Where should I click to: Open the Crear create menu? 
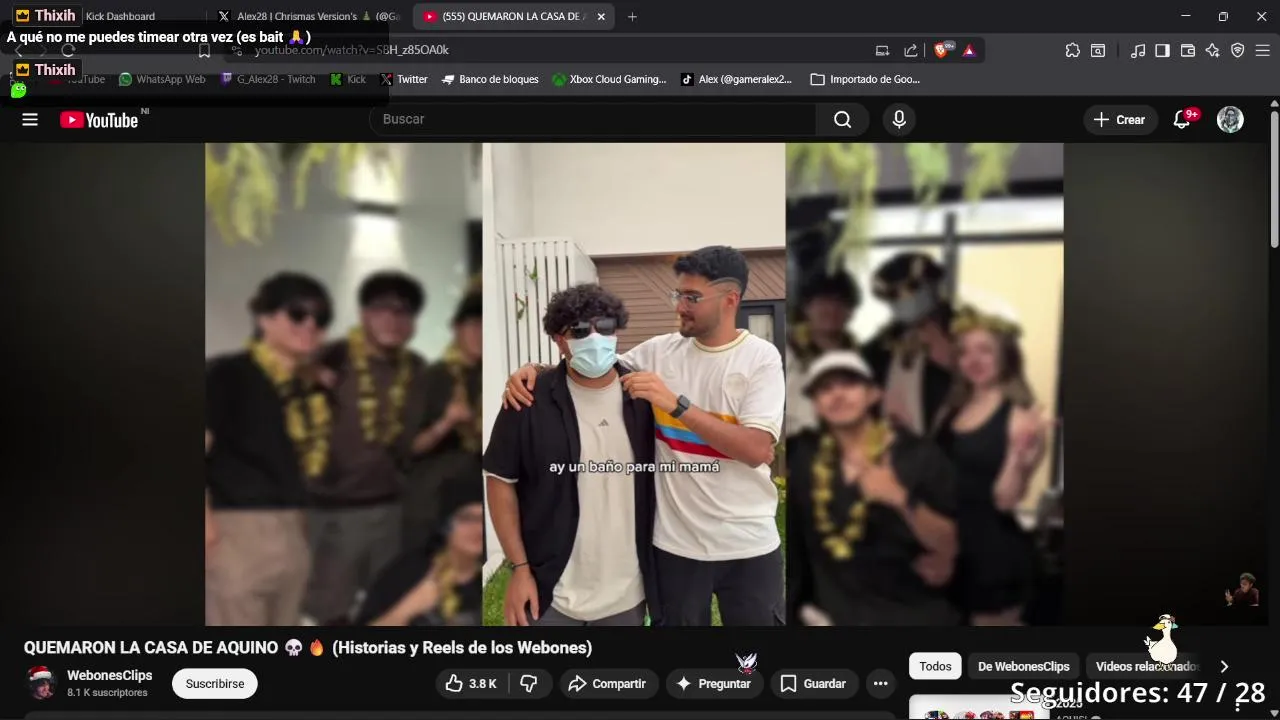tap(1119, 120)
